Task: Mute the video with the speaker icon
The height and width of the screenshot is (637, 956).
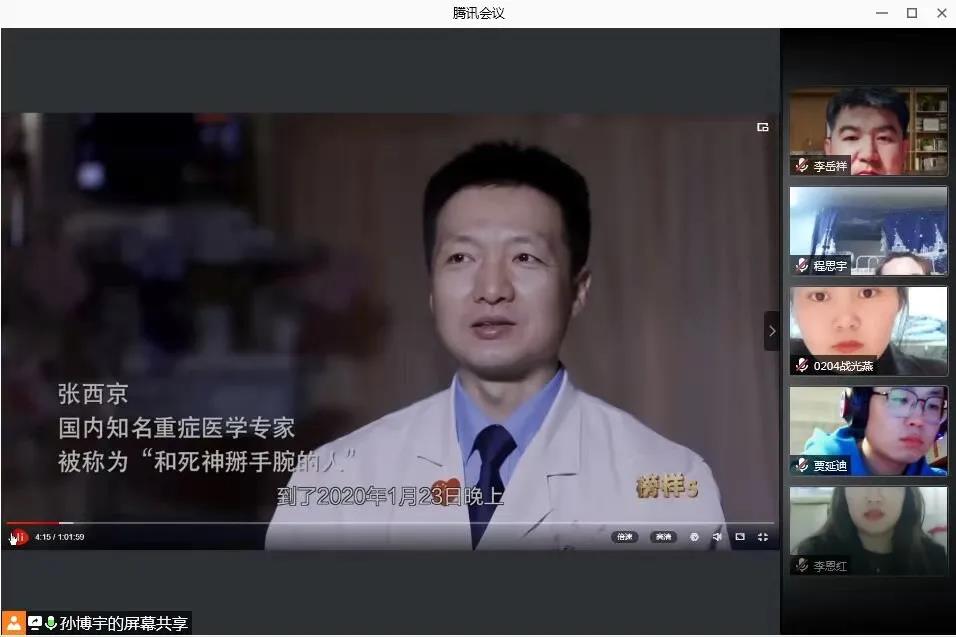Action: (x=717, y=537)
